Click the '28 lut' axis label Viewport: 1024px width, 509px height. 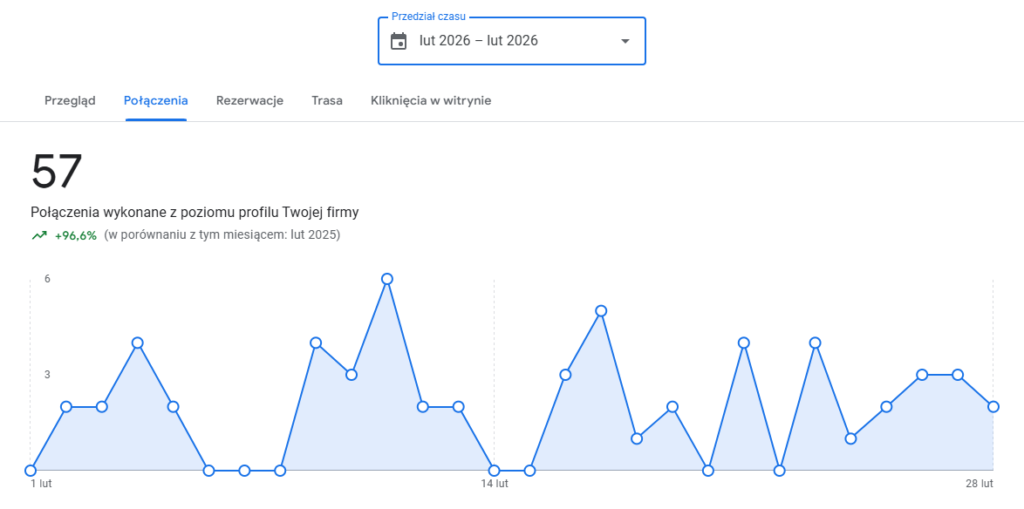980,485
